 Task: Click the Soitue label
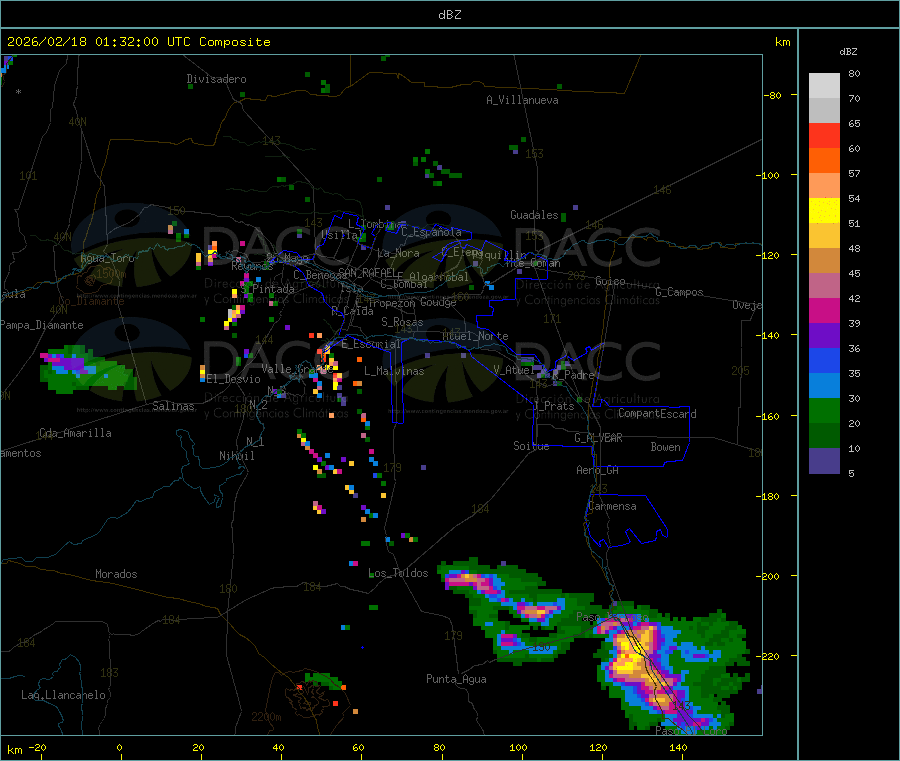[532, 446]
